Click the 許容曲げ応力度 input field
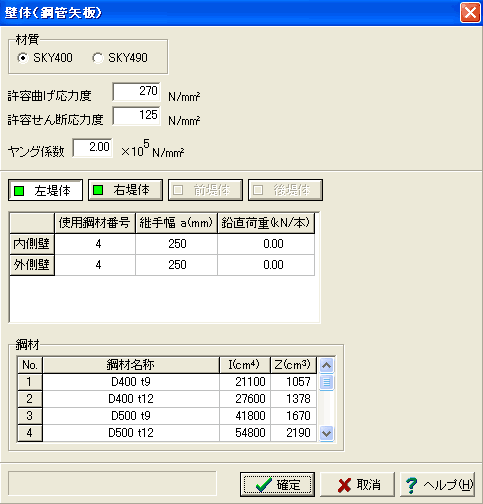483x504 pixels. pyautogui.click(x=137, y=91)
